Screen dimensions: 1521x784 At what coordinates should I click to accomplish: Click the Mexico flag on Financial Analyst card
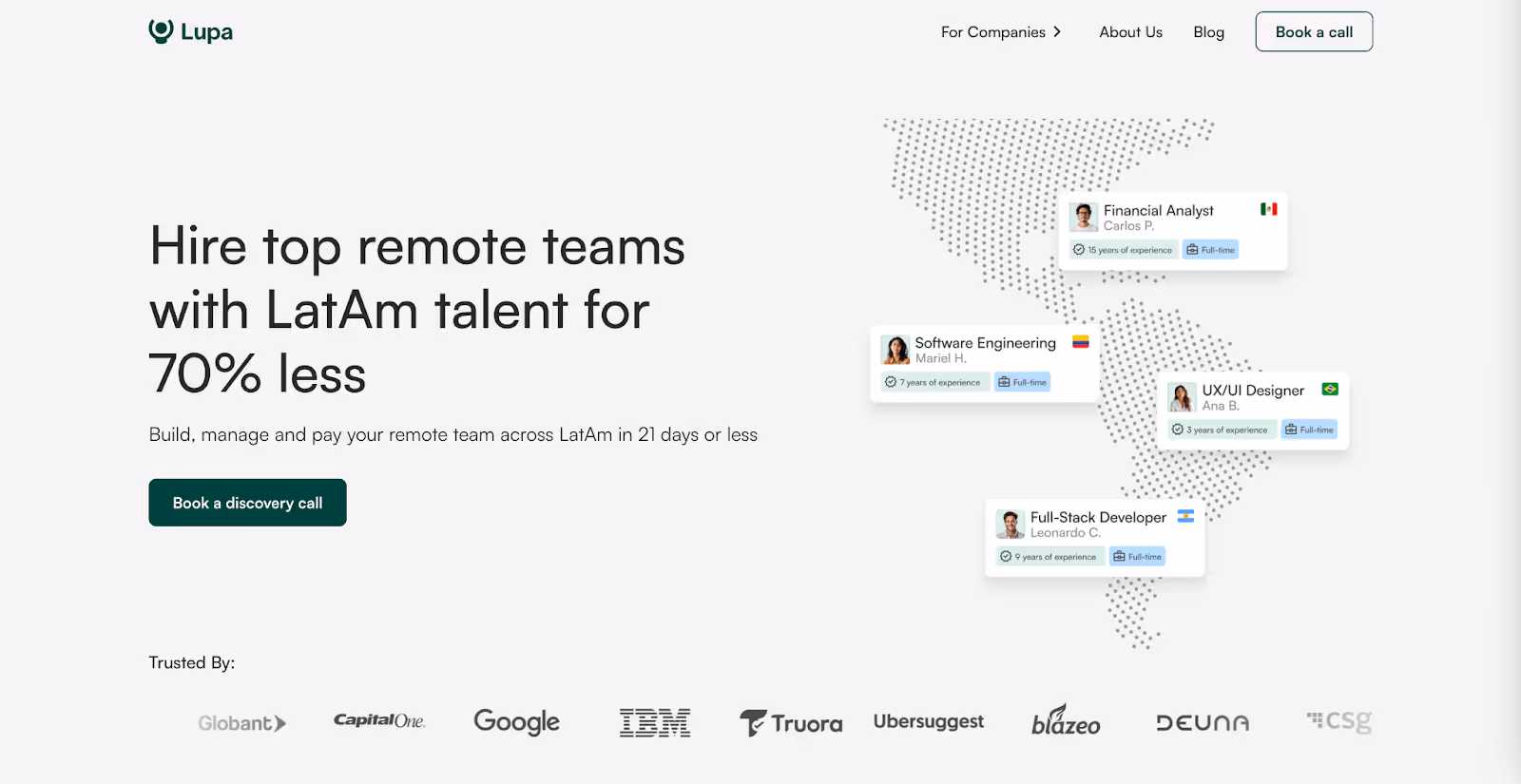[x=1269, y=209]
